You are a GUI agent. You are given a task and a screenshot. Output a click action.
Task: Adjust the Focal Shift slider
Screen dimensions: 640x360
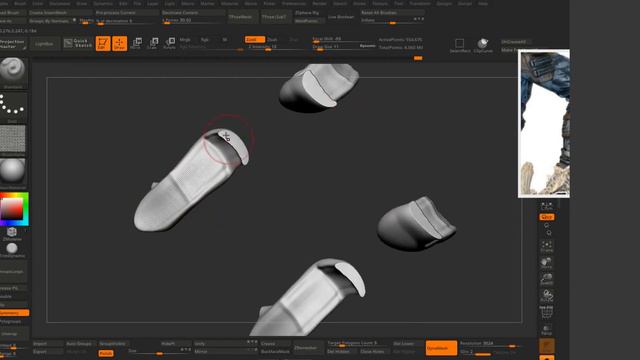point(343,40)
